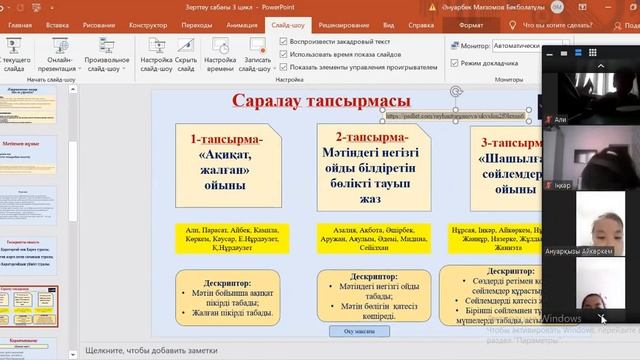
Task: Open the View (Вид) tab
Action: coord(389,25)
